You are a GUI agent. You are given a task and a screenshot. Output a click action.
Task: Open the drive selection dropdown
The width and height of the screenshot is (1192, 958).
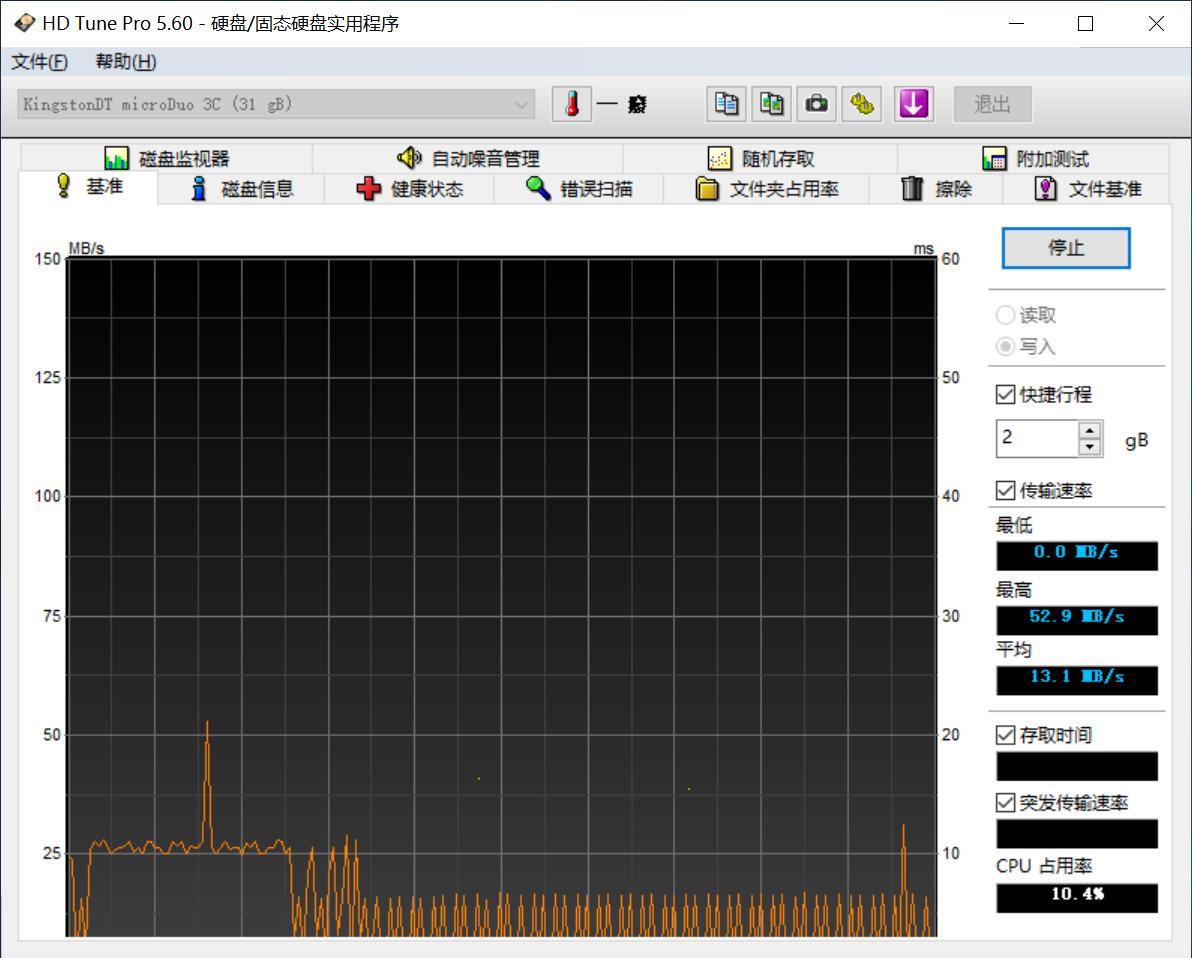(521, 104)
